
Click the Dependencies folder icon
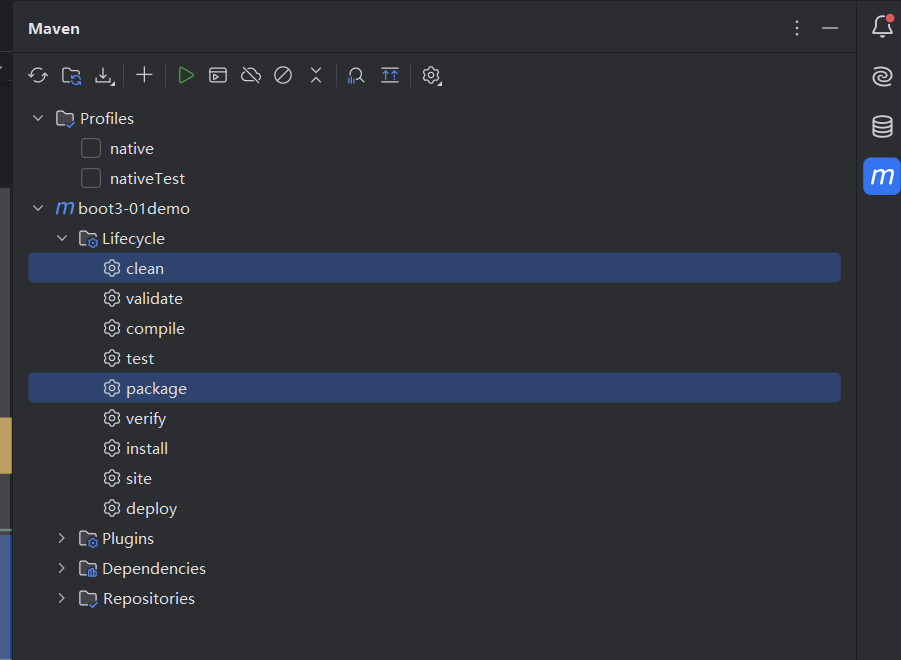tap(88, 569)
